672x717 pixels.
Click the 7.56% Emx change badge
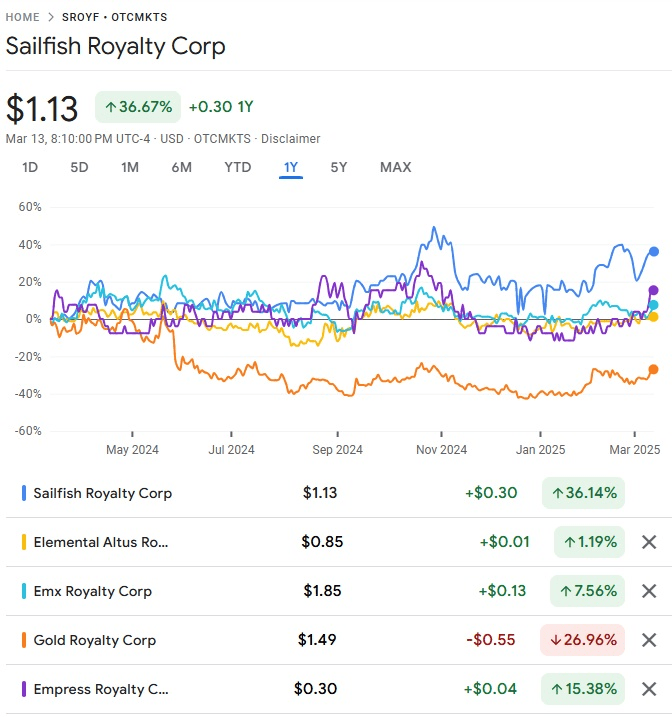(587, 591)
